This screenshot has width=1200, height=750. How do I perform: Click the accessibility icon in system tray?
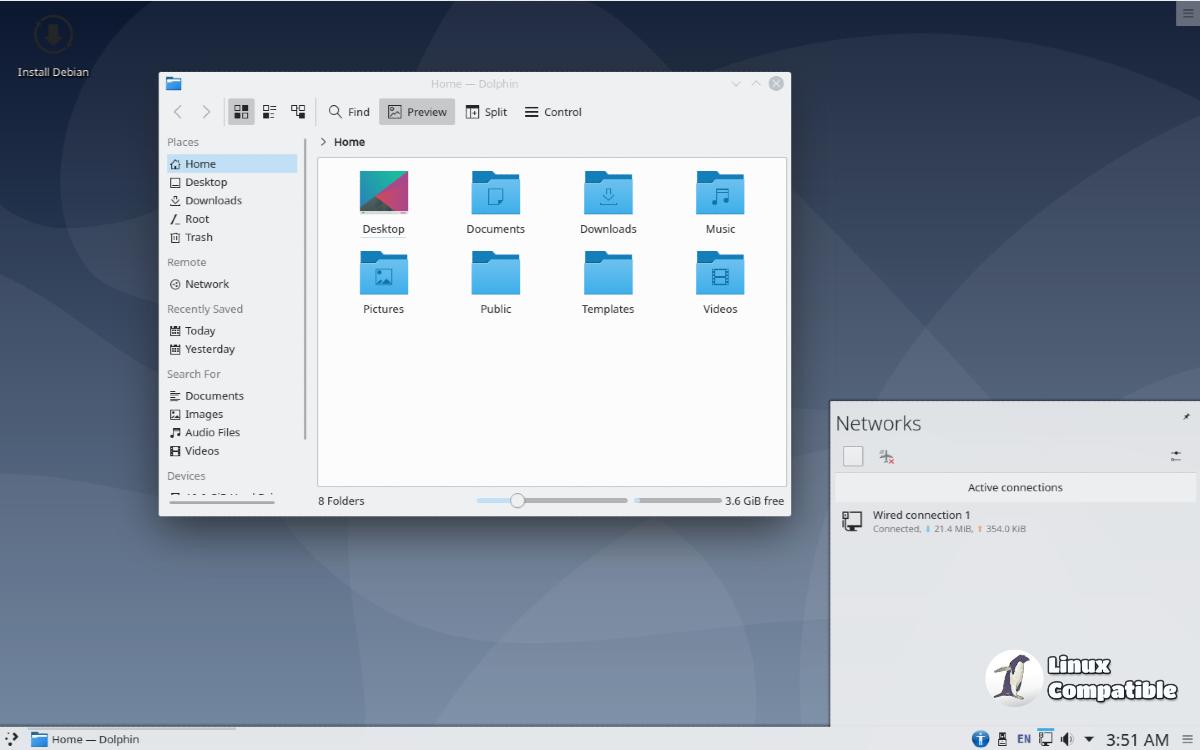point(980,739)
